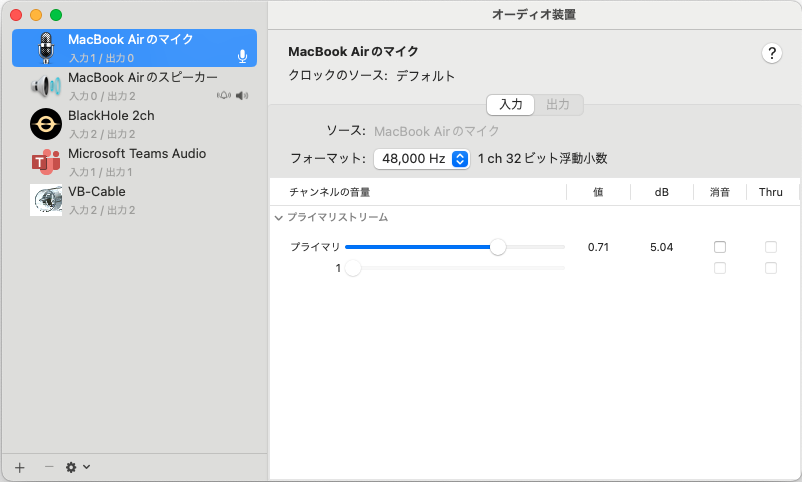Click the default input microphone indicator icon
The width and height of the screenshot is (802, 482).
(x=242, y=56)
